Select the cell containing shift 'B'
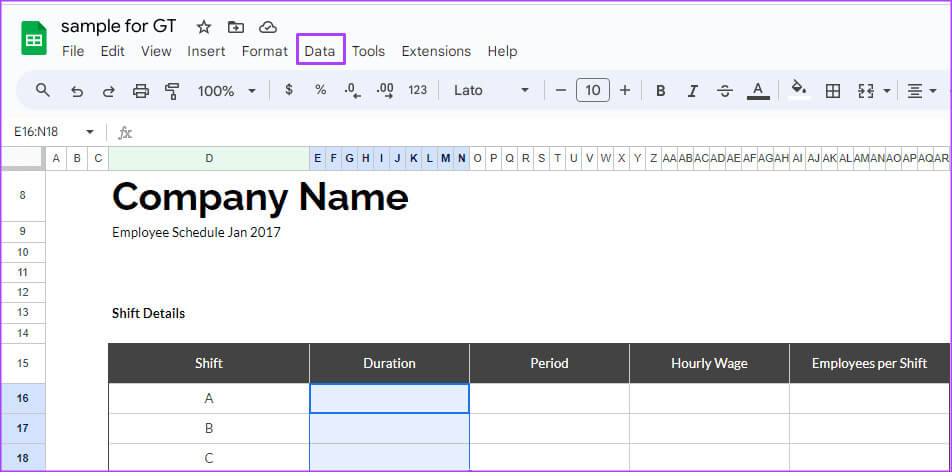Screen dimensions: 952x472 (x=209, y=429)
